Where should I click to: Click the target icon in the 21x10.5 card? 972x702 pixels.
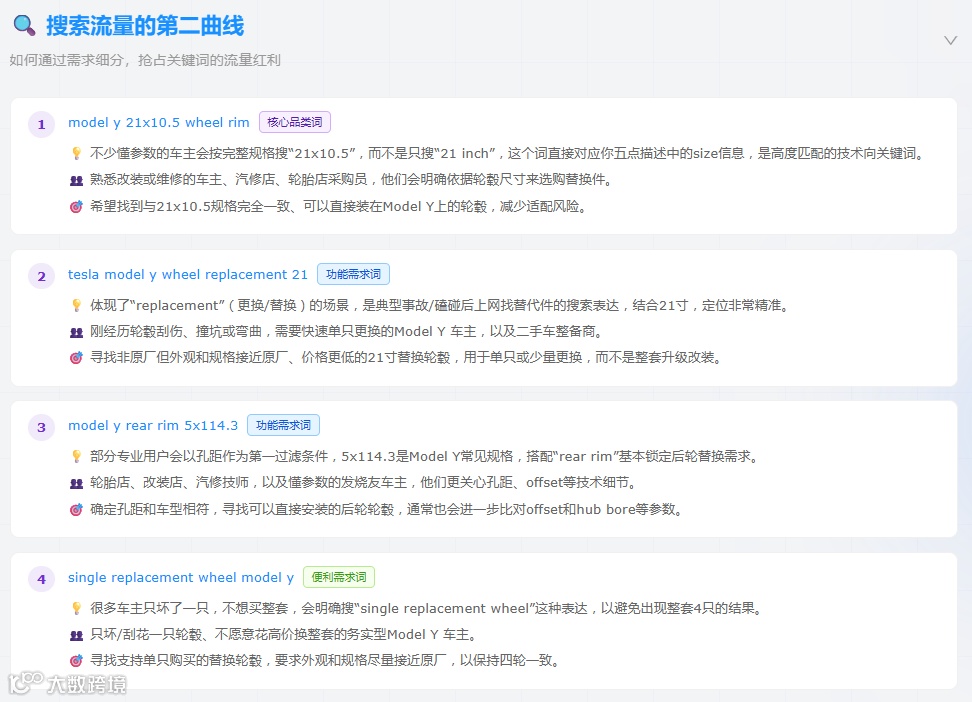click(x=76, y=207)
